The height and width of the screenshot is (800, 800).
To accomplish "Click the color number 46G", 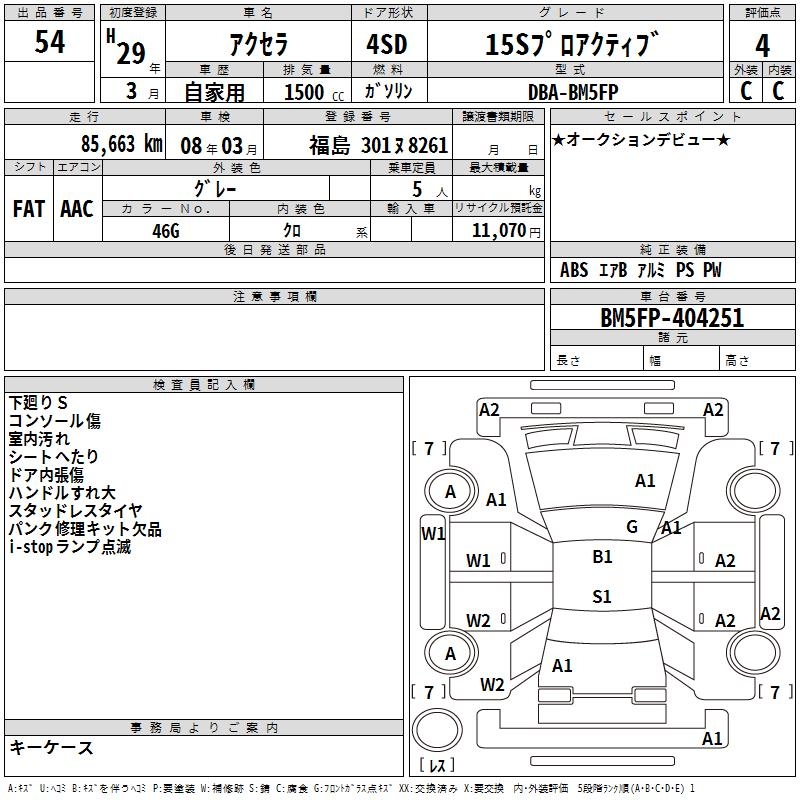I will (165, 231).
